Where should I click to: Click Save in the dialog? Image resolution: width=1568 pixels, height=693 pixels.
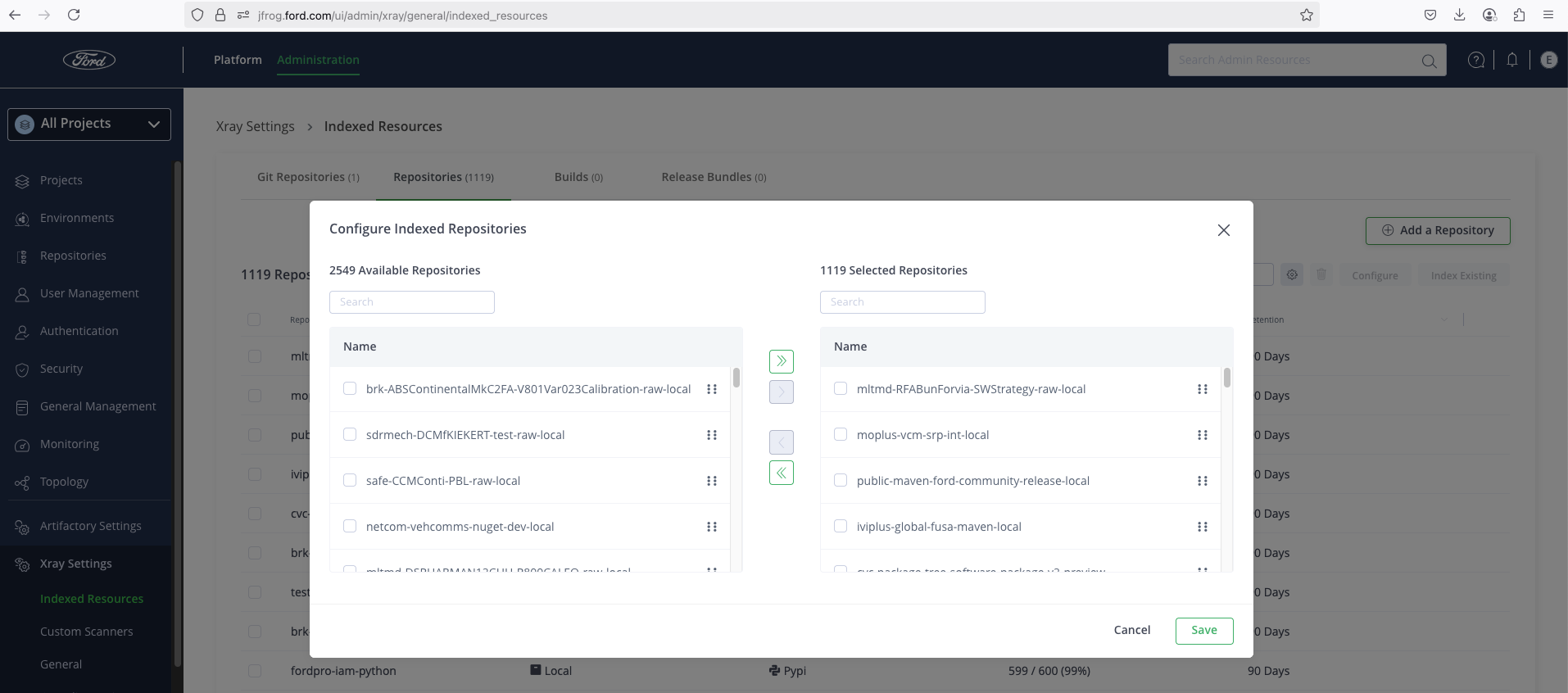coord(1204,631)
